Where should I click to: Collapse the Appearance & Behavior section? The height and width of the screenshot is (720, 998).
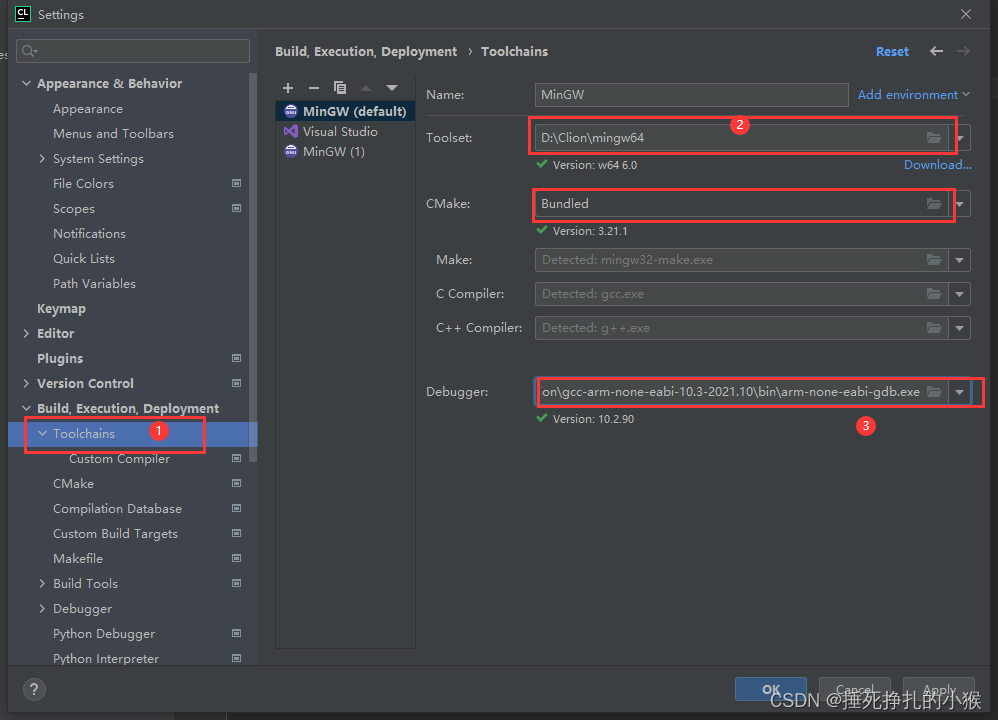[26, 83]
